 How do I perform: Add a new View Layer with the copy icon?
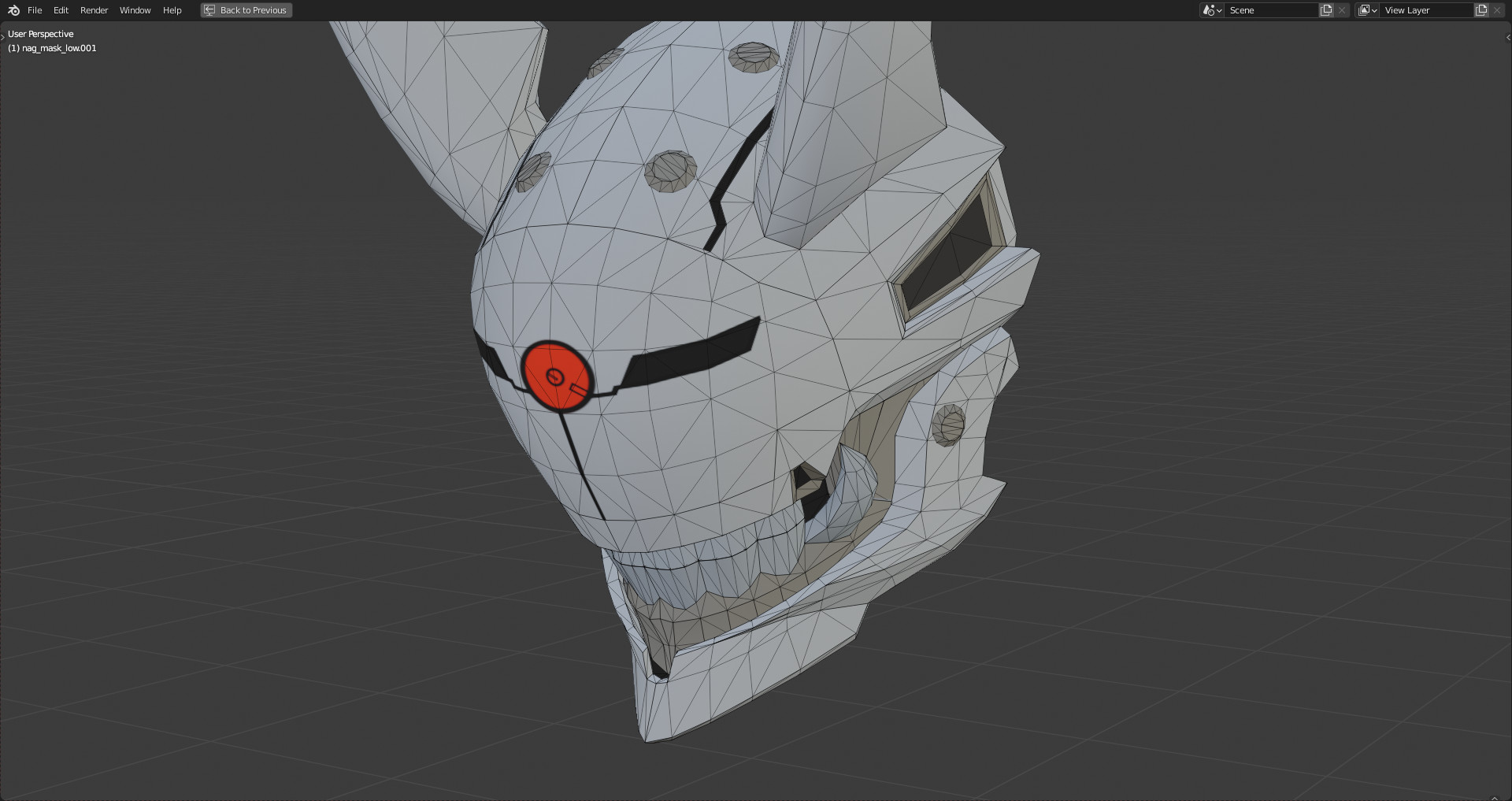click(1480, 10)
